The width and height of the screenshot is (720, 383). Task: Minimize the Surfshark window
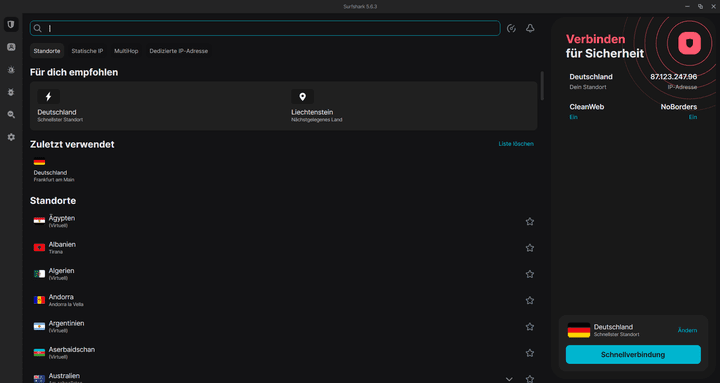coord(687,6)
